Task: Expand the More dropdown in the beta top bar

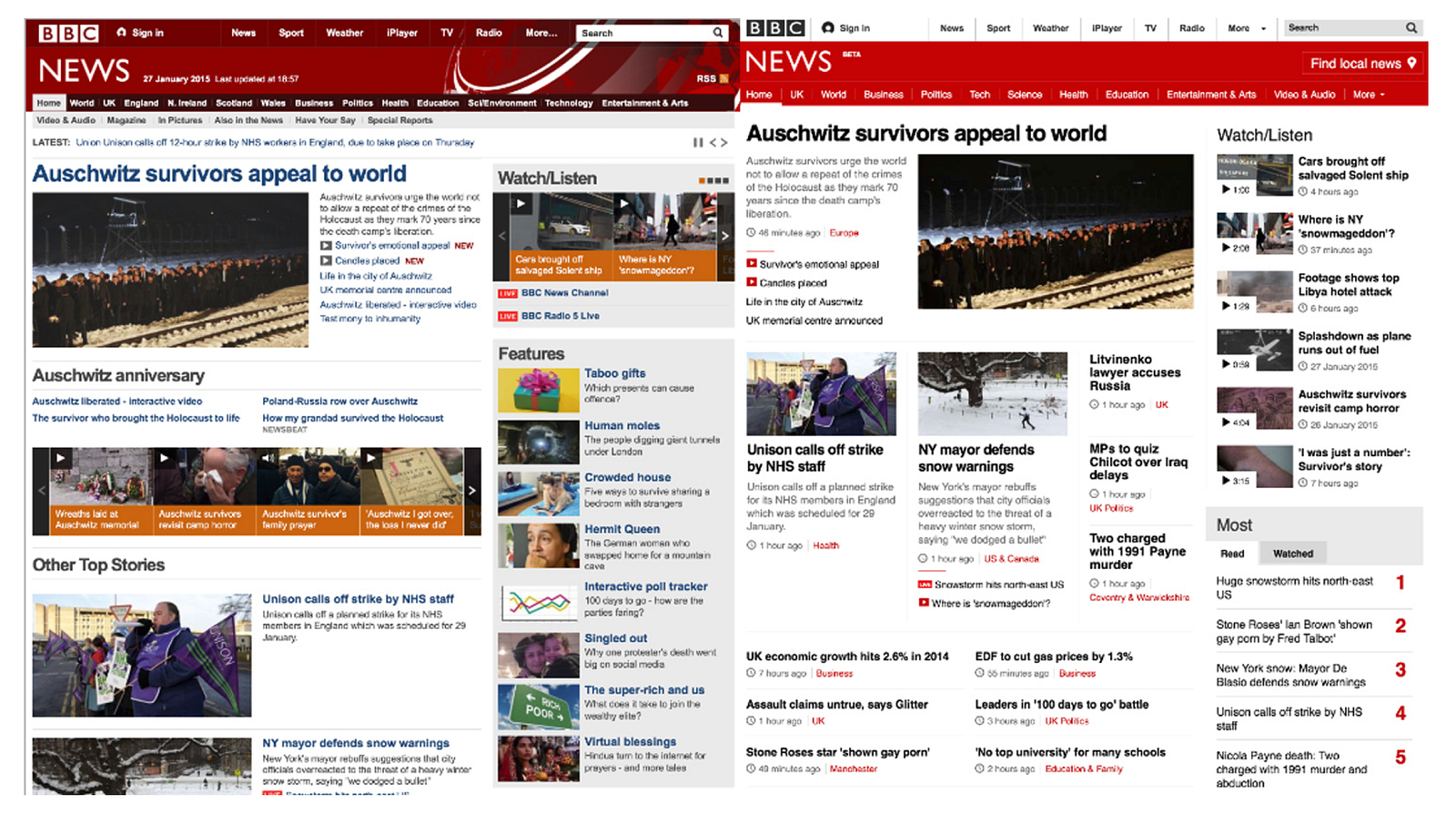Action: (x=1246, y=28)
